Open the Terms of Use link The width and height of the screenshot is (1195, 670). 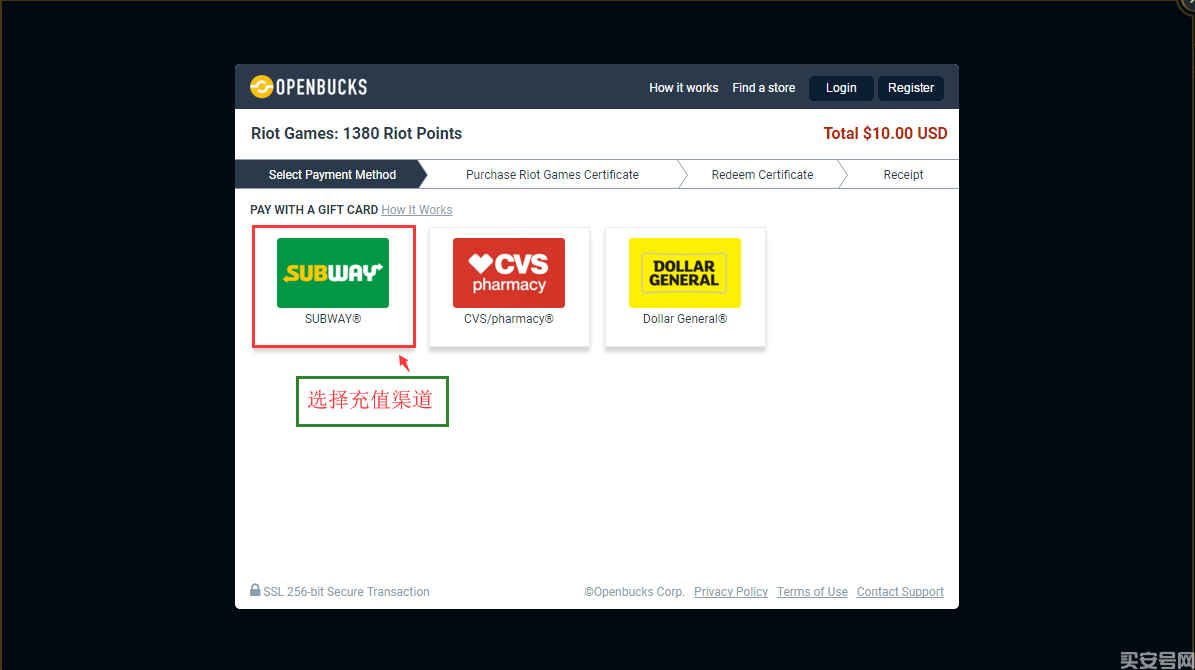click(x=812, y=592)
